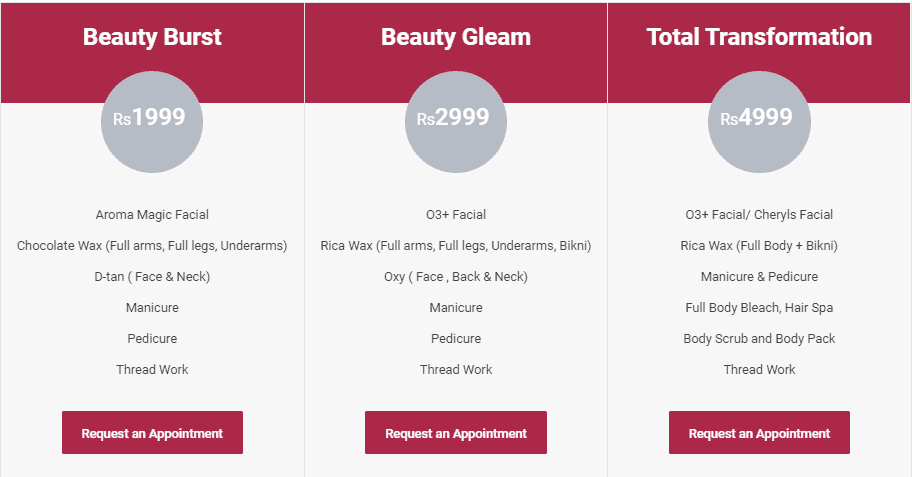The height and width of the screenshot is (477, 912).
Task: Click D-tan (Face & Neck) entry
Action: [x=152, y=276]
